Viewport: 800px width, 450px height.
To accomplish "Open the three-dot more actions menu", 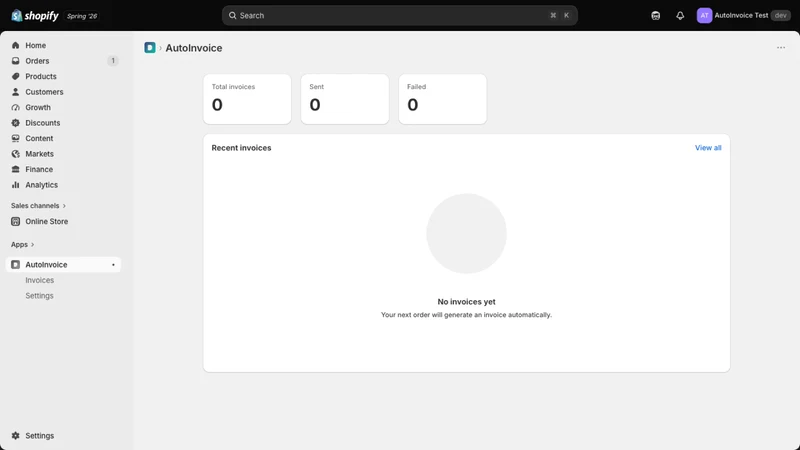I will coord(781,47).
